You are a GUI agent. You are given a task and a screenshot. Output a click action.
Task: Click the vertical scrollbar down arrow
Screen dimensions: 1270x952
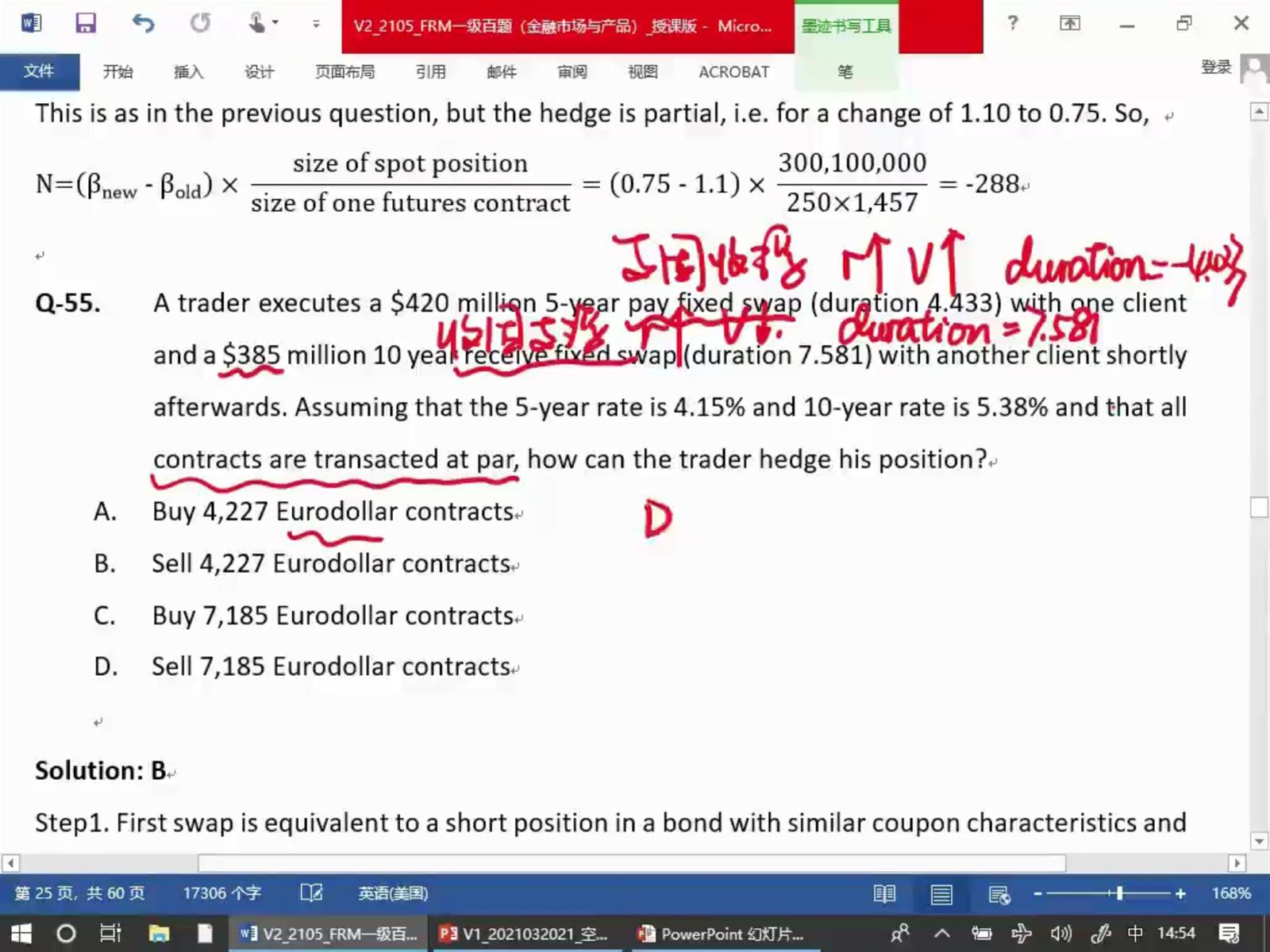point(1259,840)
